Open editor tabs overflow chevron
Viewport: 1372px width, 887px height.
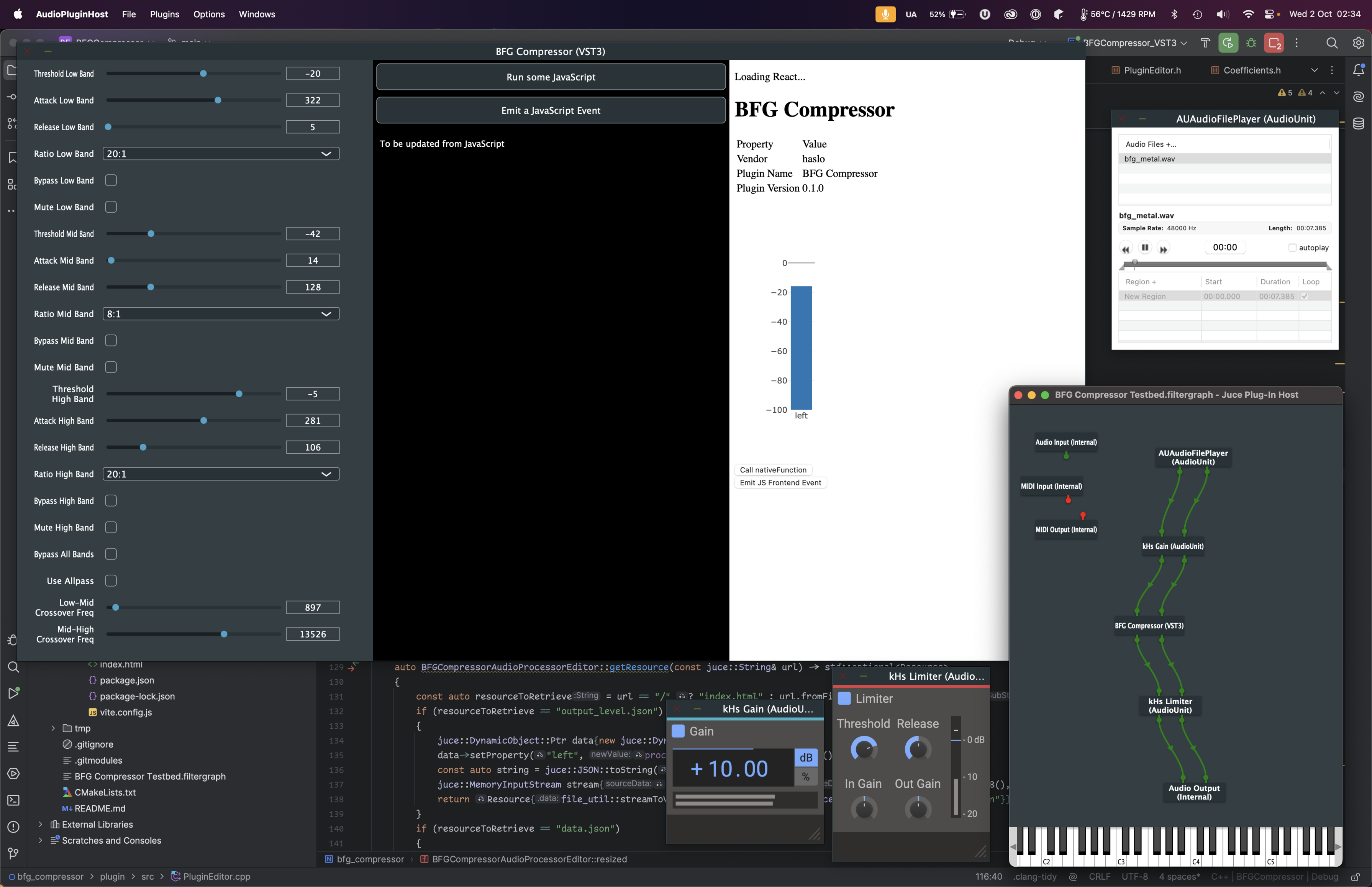1315,70
